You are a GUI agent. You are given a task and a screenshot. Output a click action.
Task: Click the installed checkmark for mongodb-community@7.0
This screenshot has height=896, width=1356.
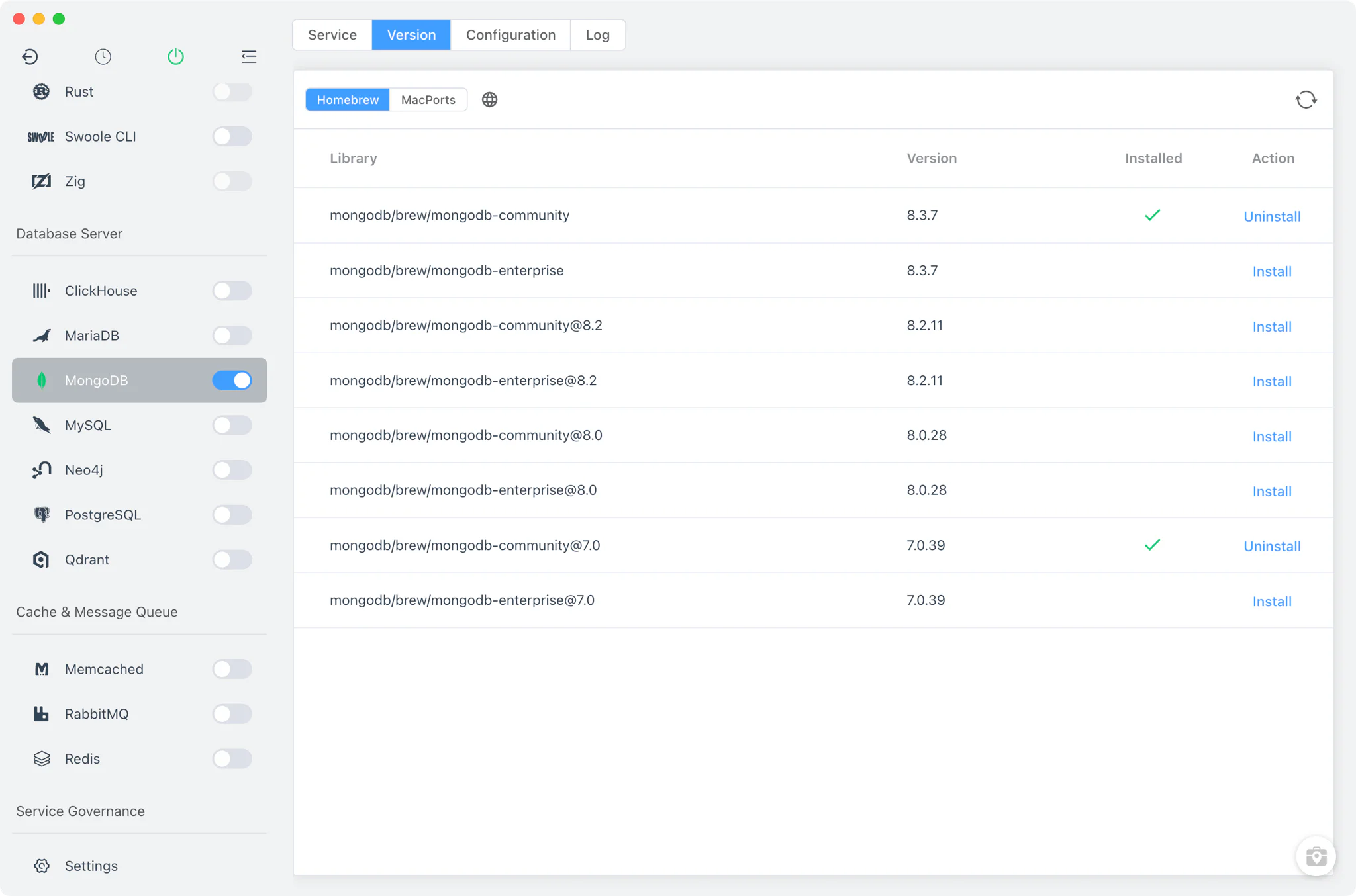1152,545
